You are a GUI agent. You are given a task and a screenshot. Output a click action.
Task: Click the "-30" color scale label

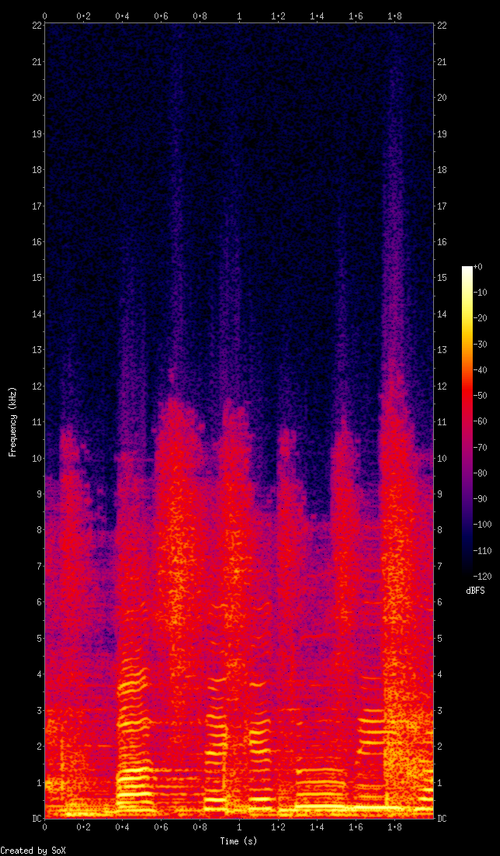(x=482, y=344)
